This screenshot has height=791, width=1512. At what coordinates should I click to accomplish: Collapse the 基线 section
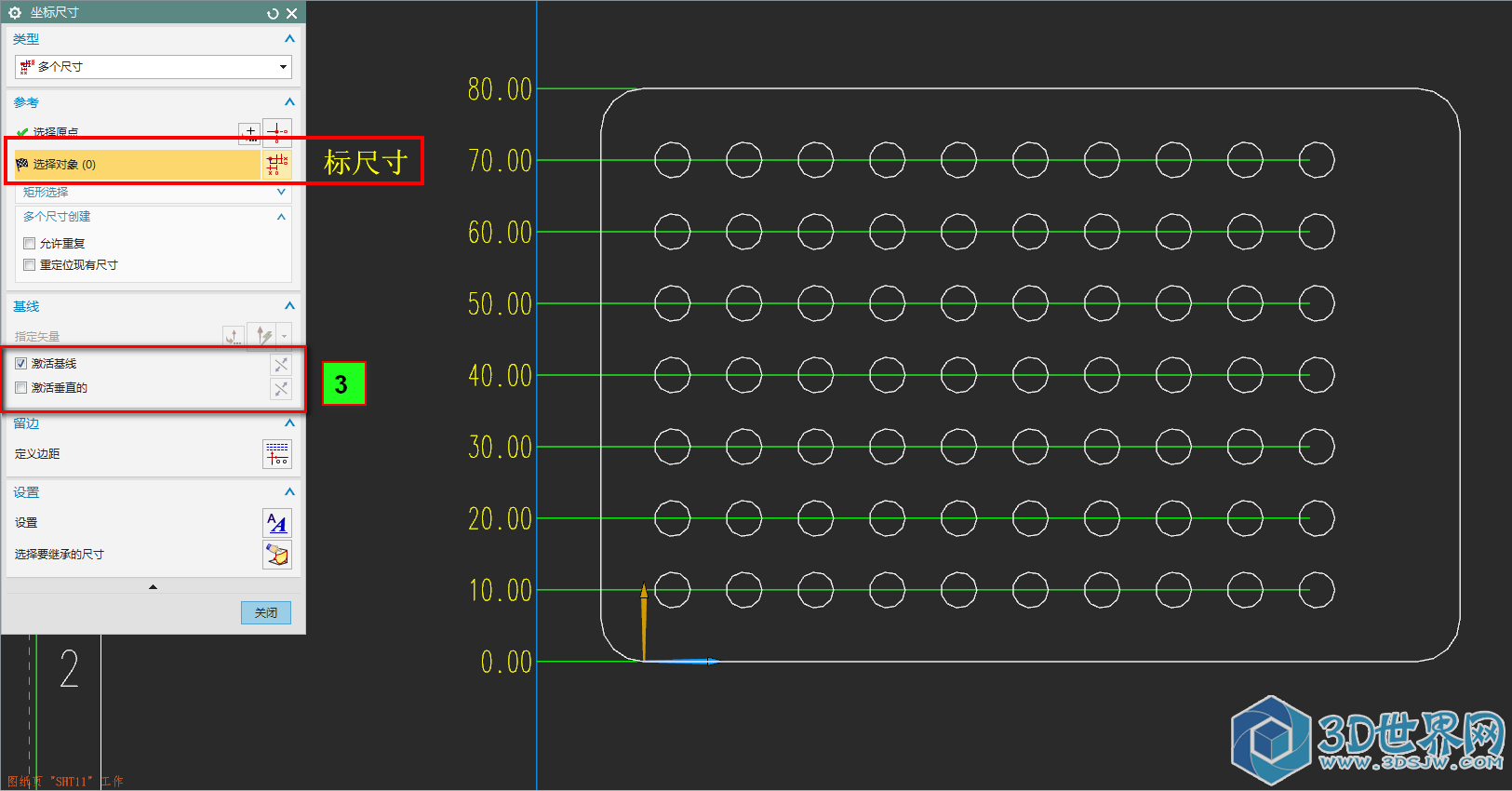tap(289, 306)
